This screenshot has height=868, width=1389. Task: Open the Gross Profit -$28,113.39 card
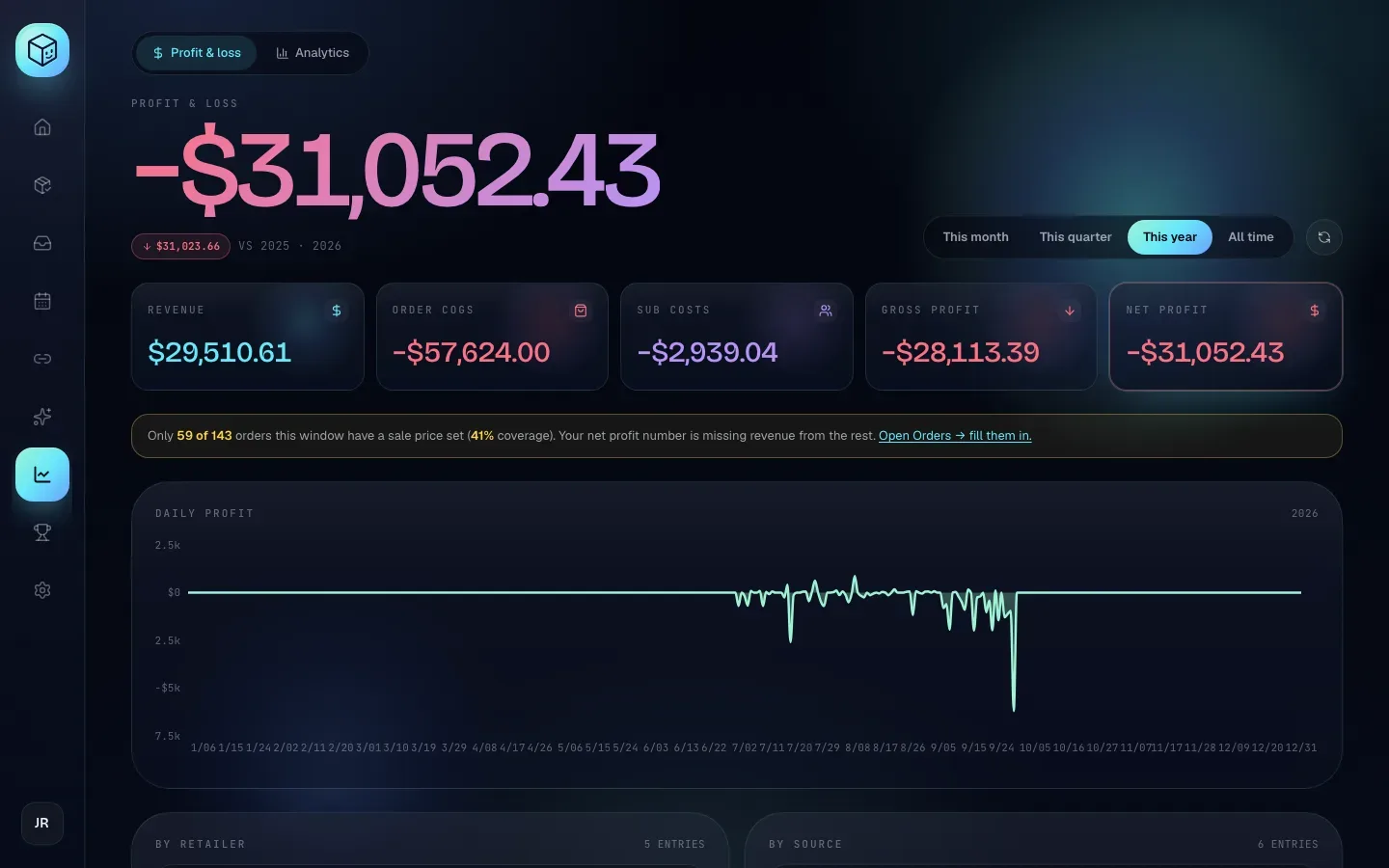tap(981, 337)
